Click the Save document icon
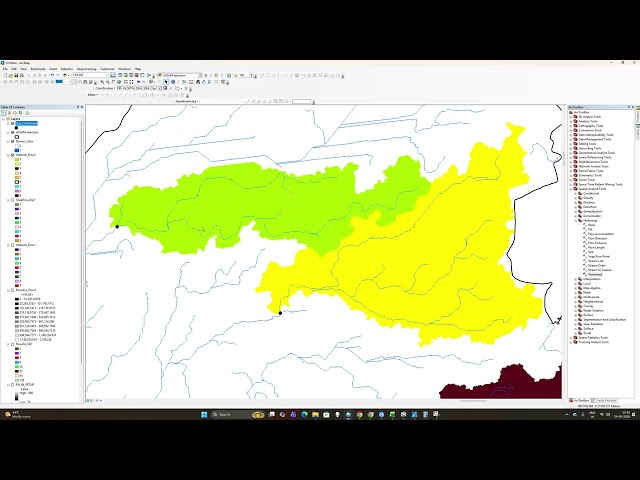 point(16,76)
